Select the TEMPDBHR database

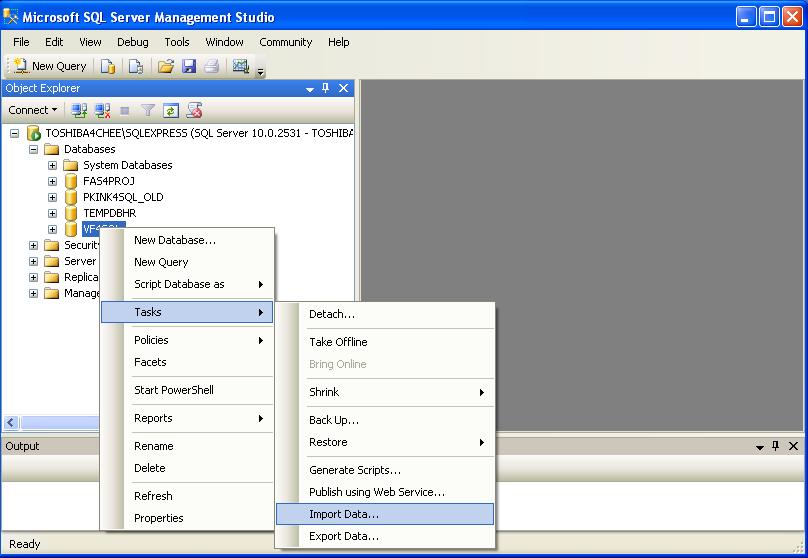(110, 213)
